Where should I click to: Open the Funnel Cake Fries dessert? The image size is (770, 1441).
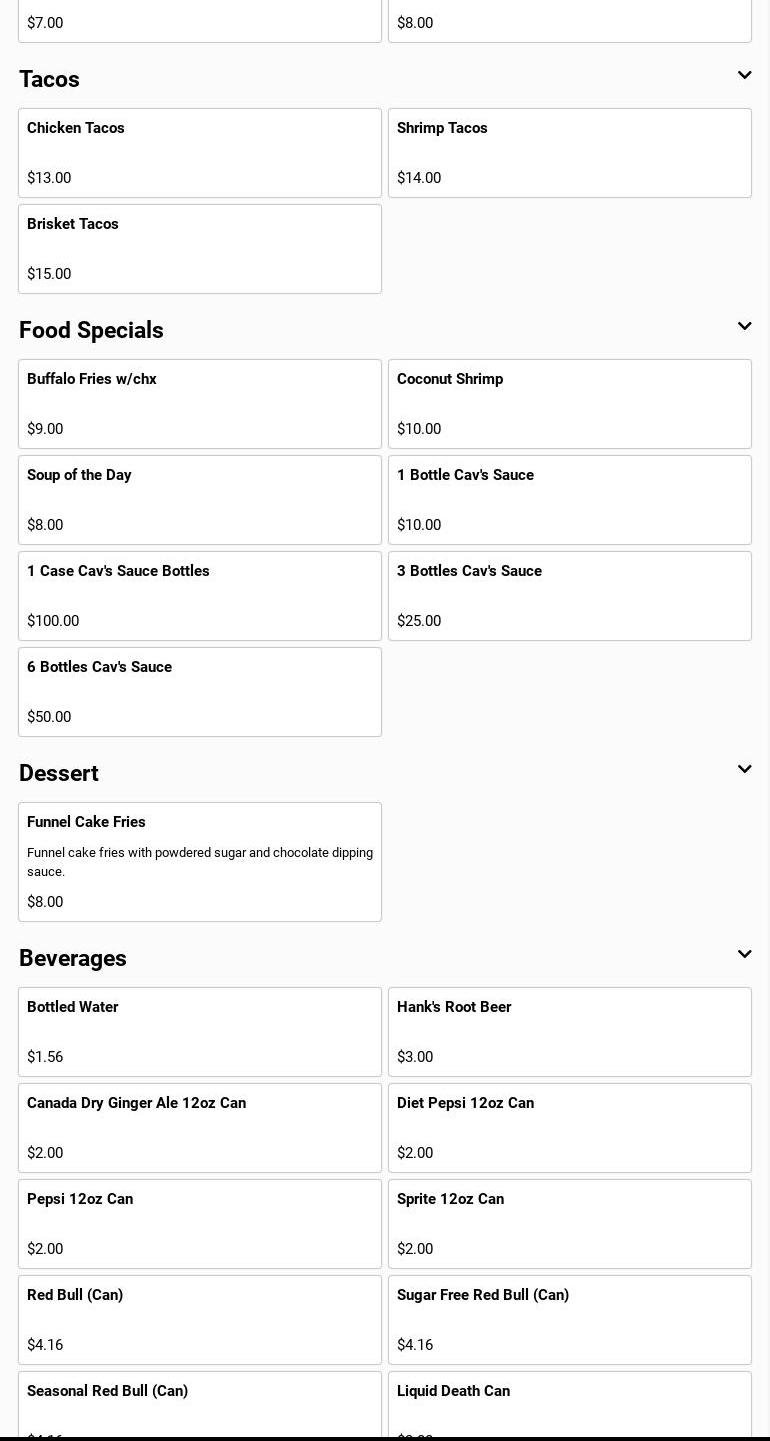point(200,862)
